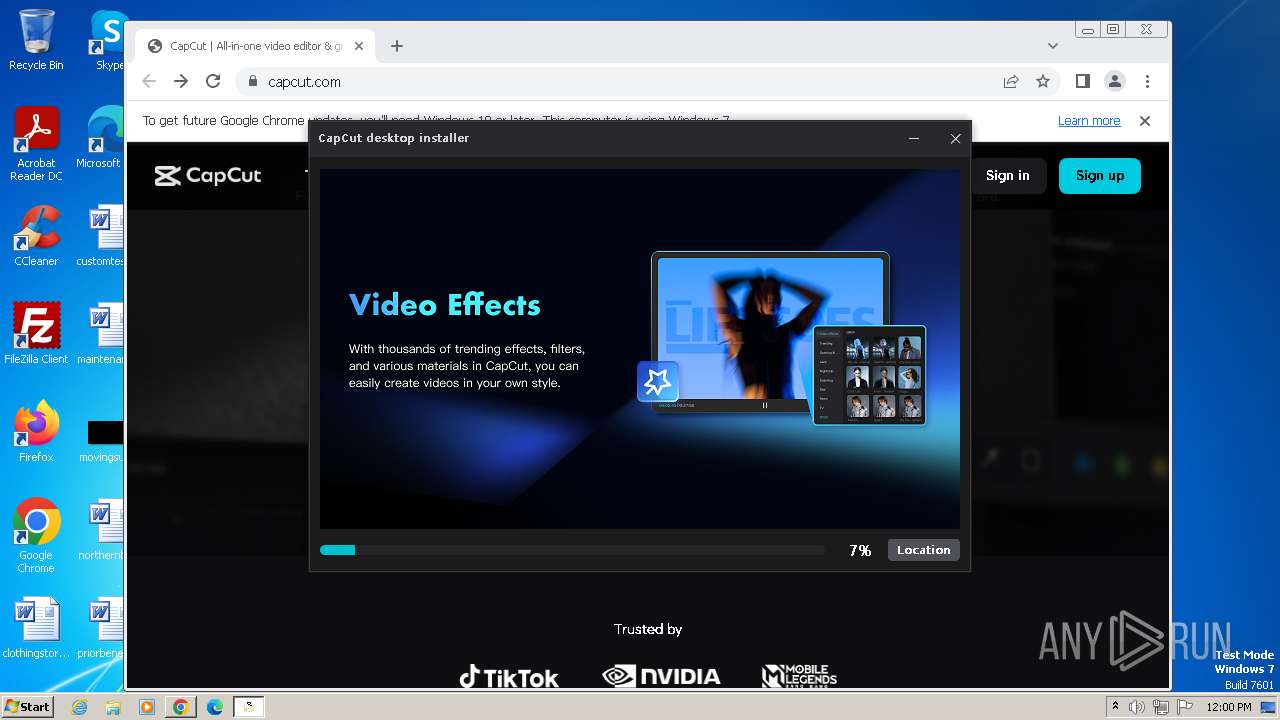Open Chrome three-dot menu
The image size is (1280, 720).
1147,82
